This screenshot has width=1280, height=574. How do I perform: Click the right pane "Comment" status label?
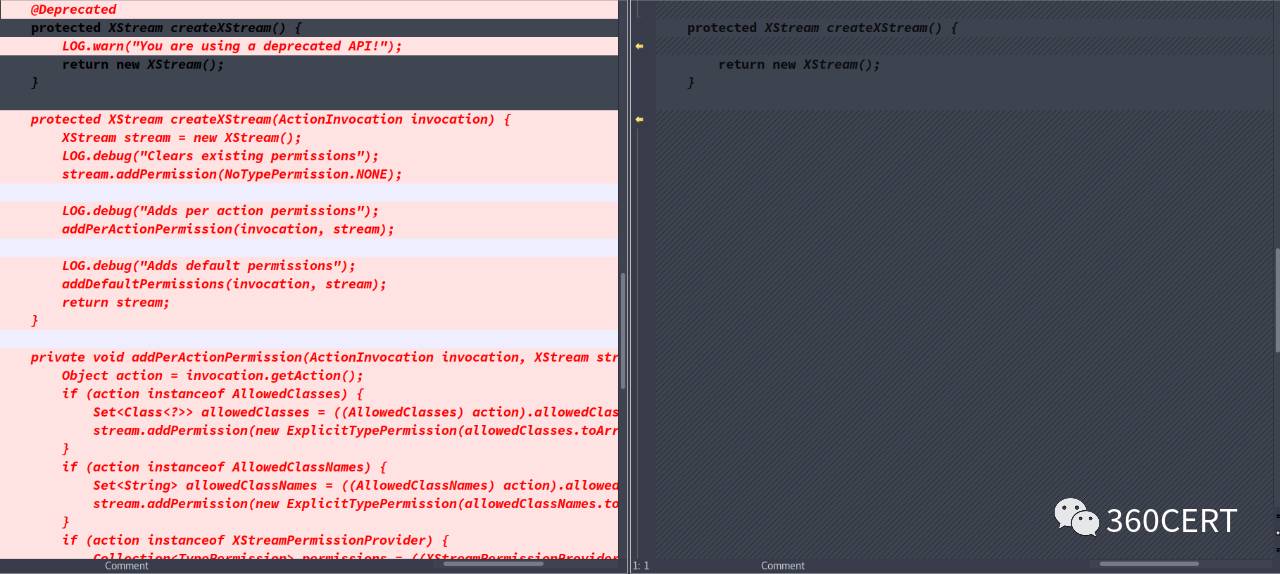tap(783, 566)
